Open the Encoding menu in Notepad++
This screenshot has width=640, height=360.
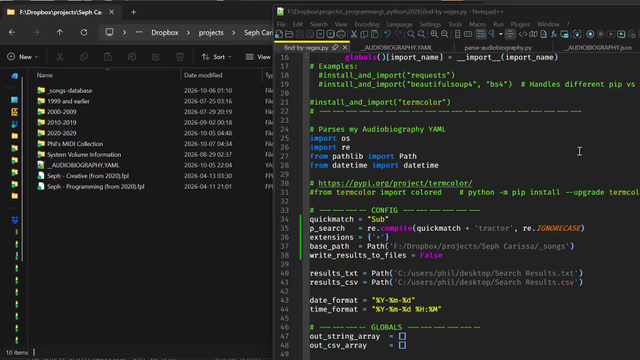[367, 24]
